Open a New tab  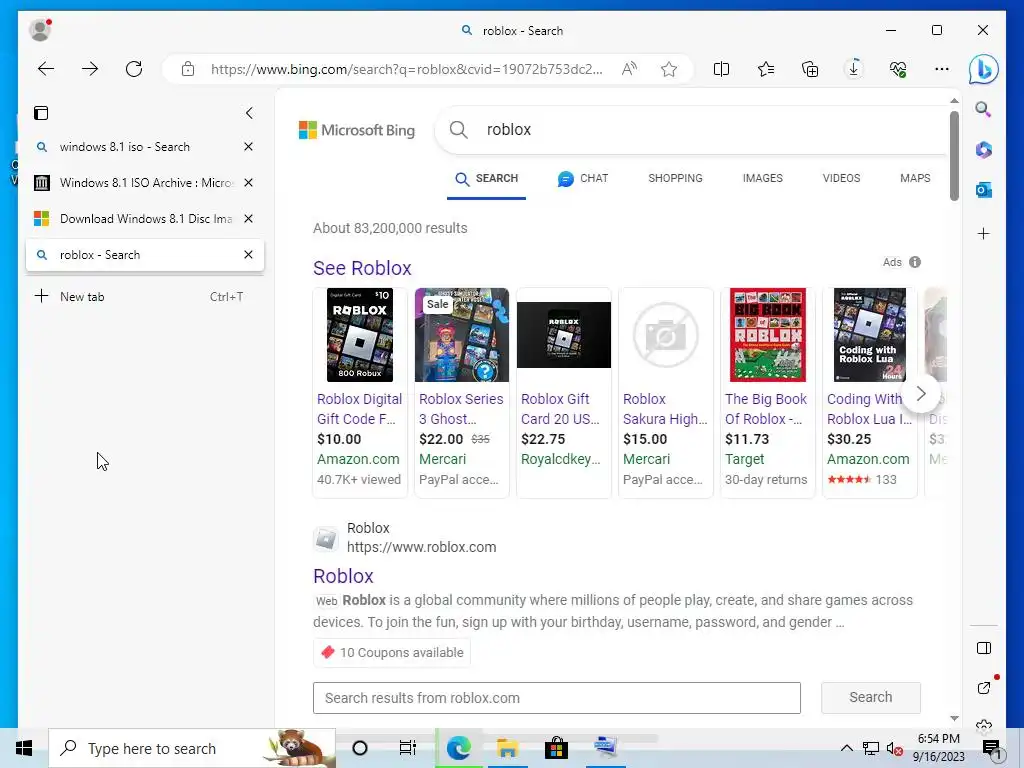145,296
